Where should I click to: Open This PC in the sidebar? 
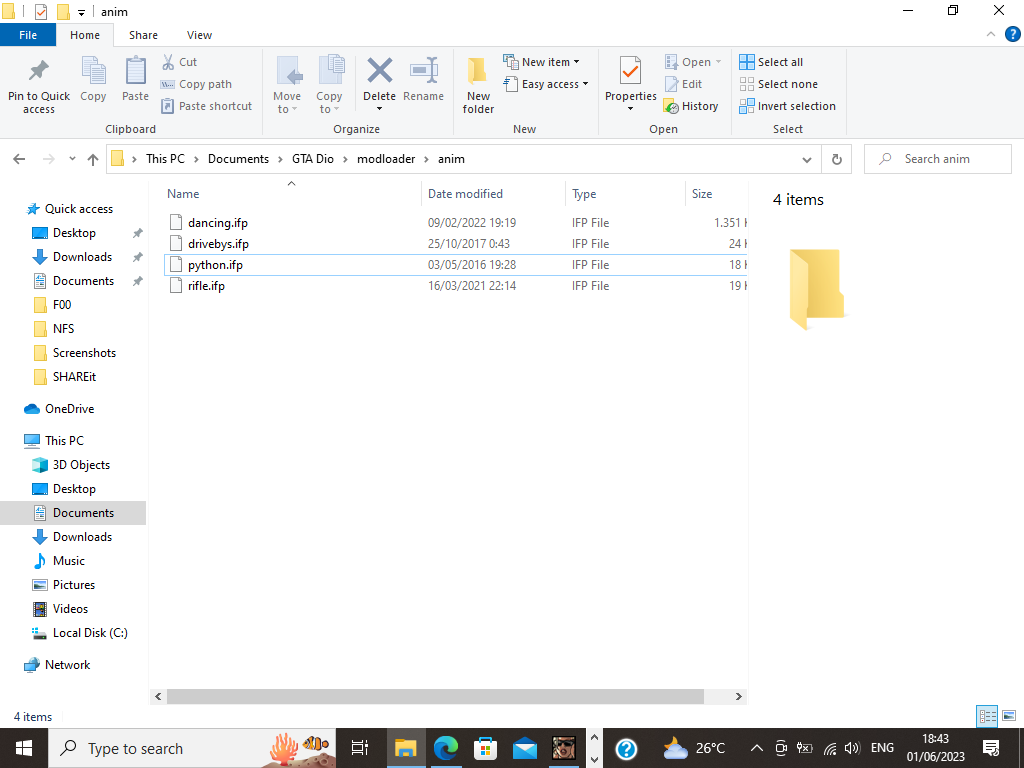coord(64,441)
